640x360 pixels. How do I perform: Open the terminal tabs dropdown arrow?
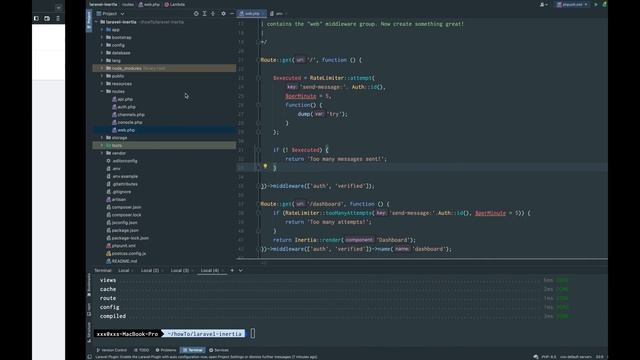click(240, 270)
